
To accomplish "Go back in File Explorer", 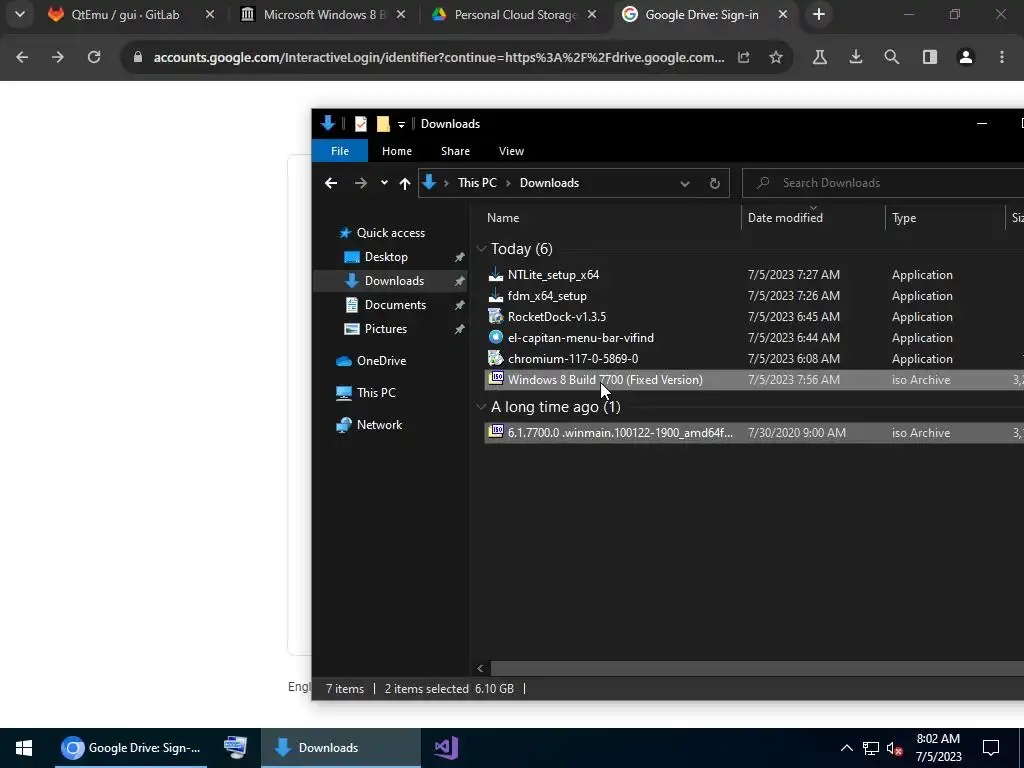I will click(331, 183).
